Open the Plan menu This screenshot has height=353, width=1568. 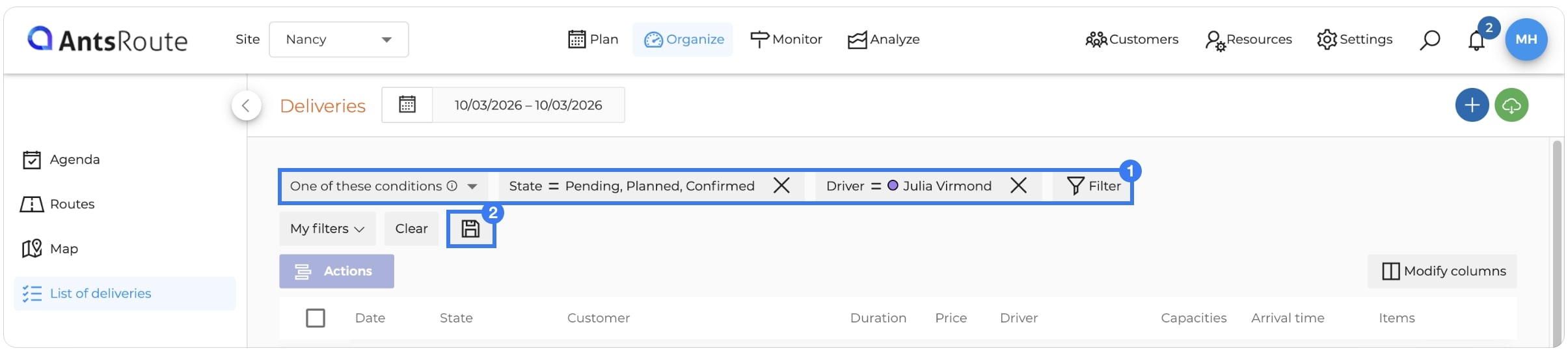point(593,40)
